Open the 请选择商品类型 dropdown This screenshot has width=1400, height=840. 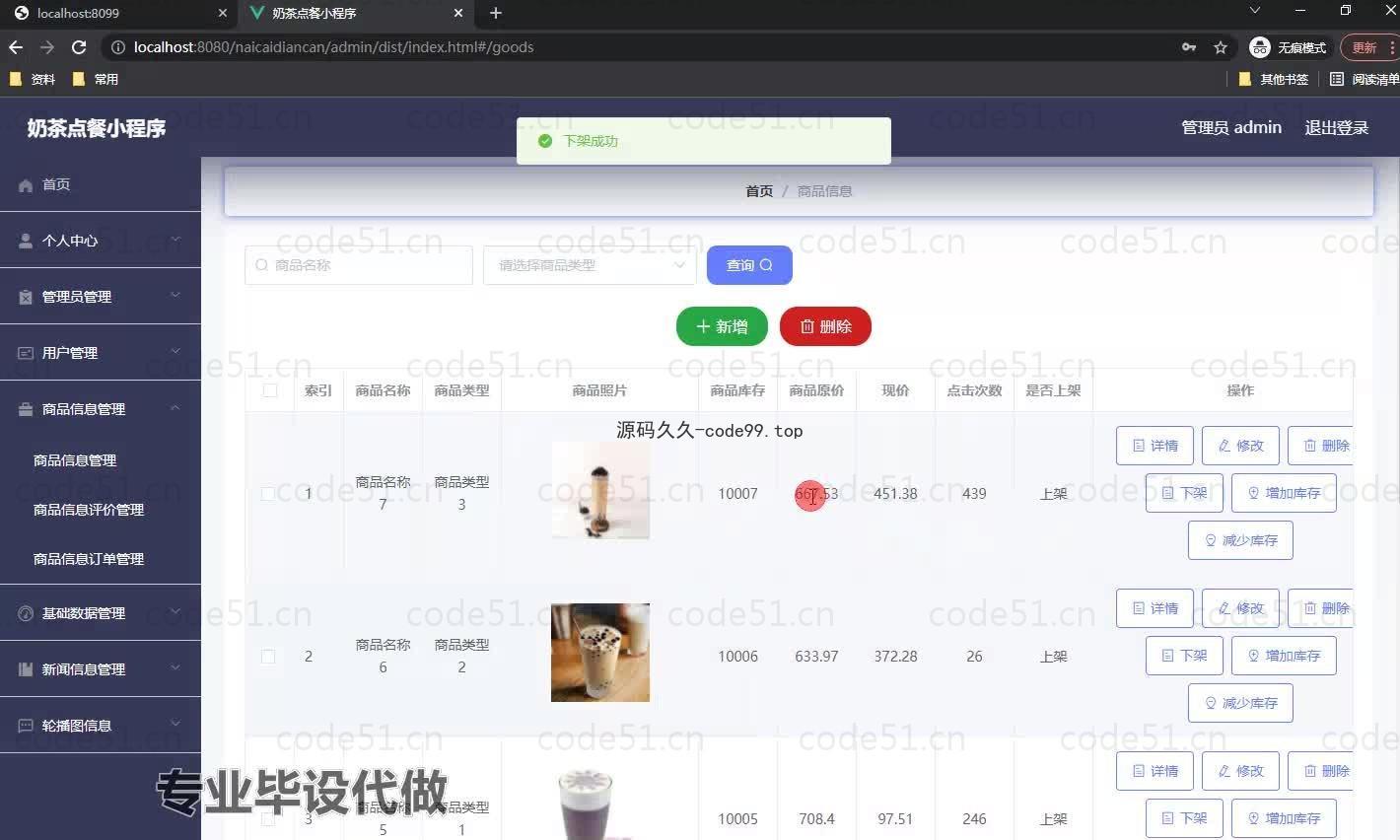(x=590, y=265)
